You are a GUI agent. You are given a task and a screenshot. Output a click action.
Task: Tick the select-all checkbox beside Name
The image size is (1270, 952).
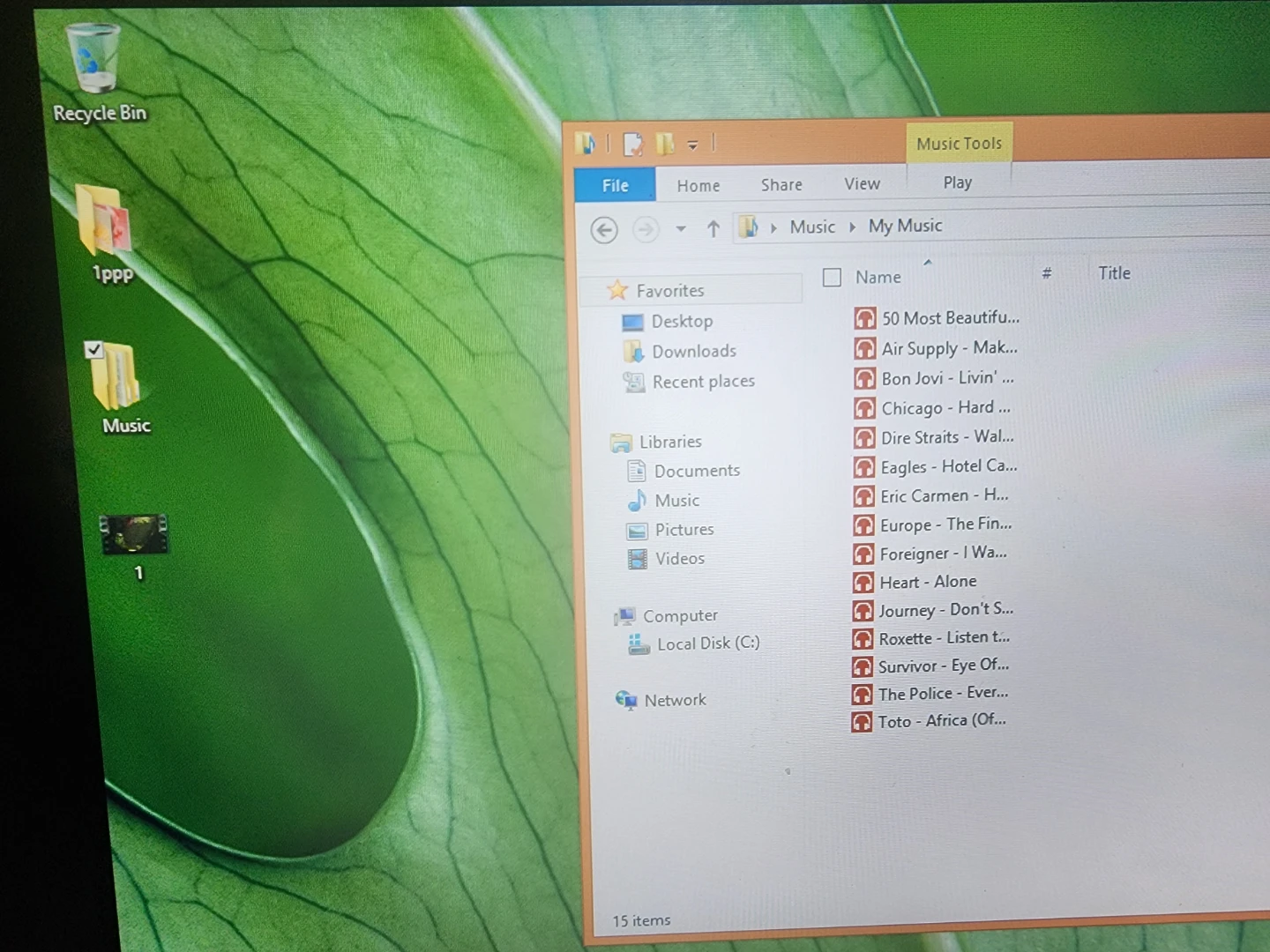(x=832, y=278)
